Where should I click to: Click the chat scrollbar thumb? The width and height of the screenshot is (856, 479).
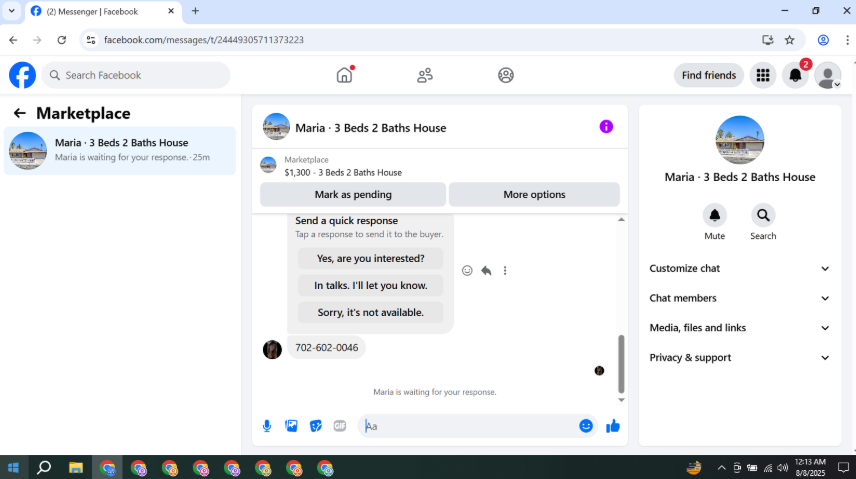pos(621,364)
